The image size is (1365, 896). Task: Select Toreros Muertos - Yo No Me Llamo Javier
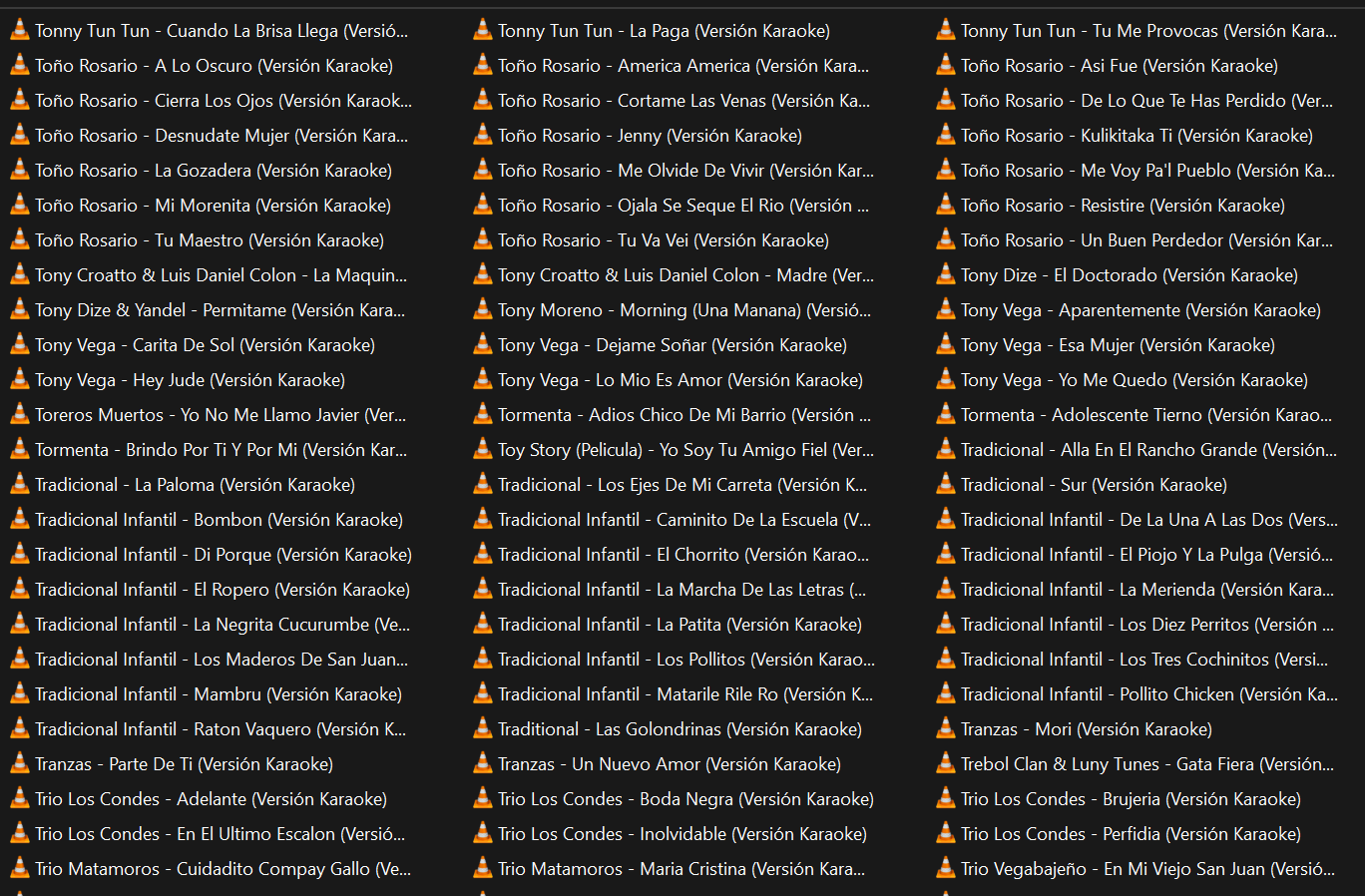pos(220,415)
